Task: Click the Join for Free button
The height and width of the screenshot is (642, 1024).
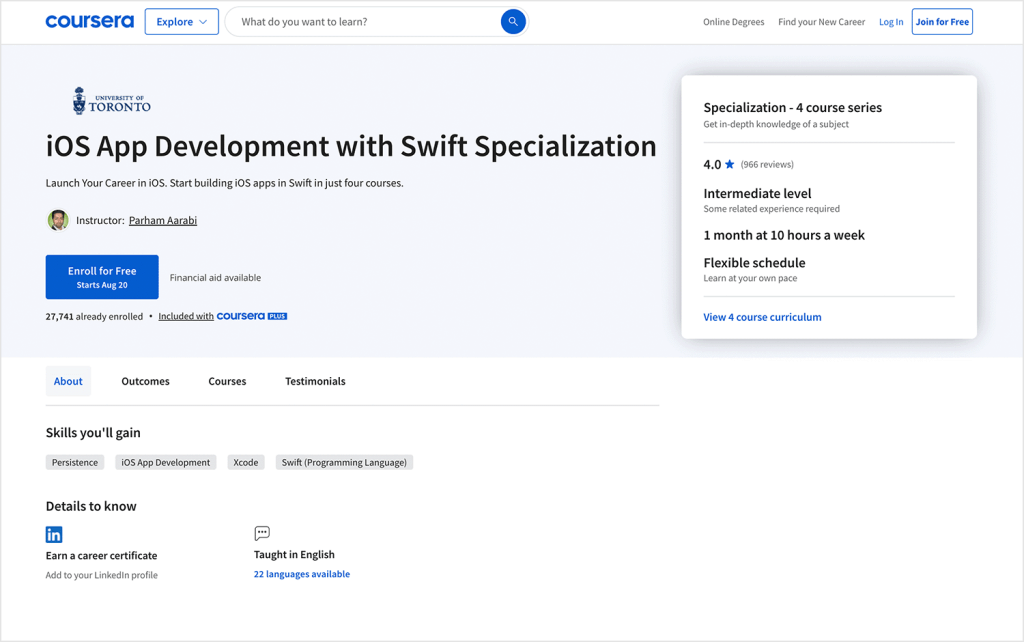Action: (941, 21)
